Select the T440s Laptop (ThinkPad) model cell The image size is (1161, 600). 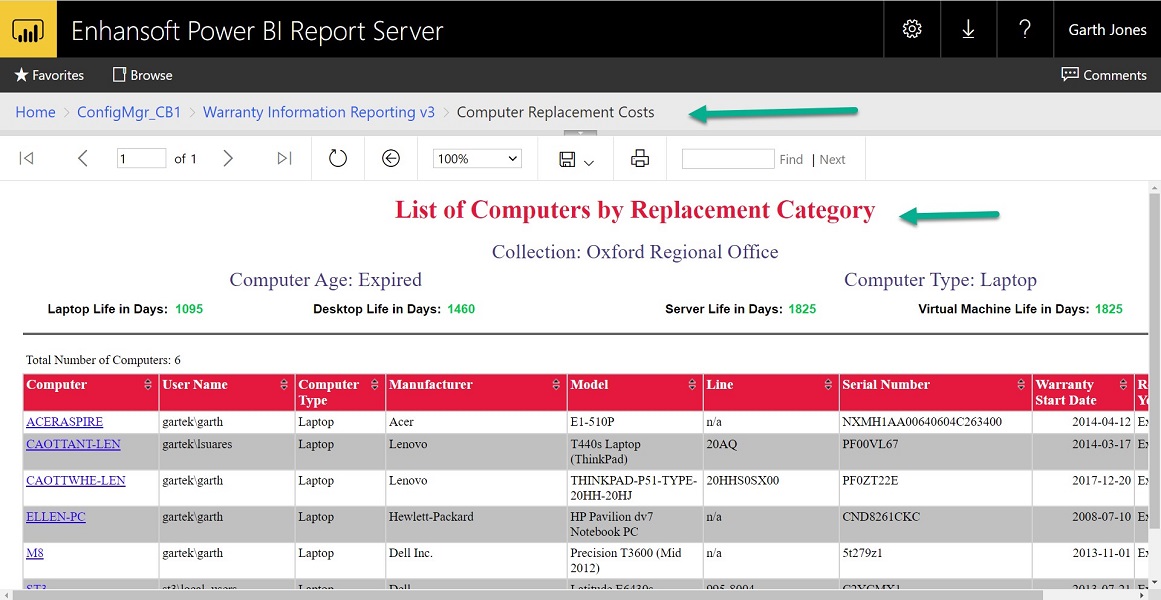click(635, 451)
